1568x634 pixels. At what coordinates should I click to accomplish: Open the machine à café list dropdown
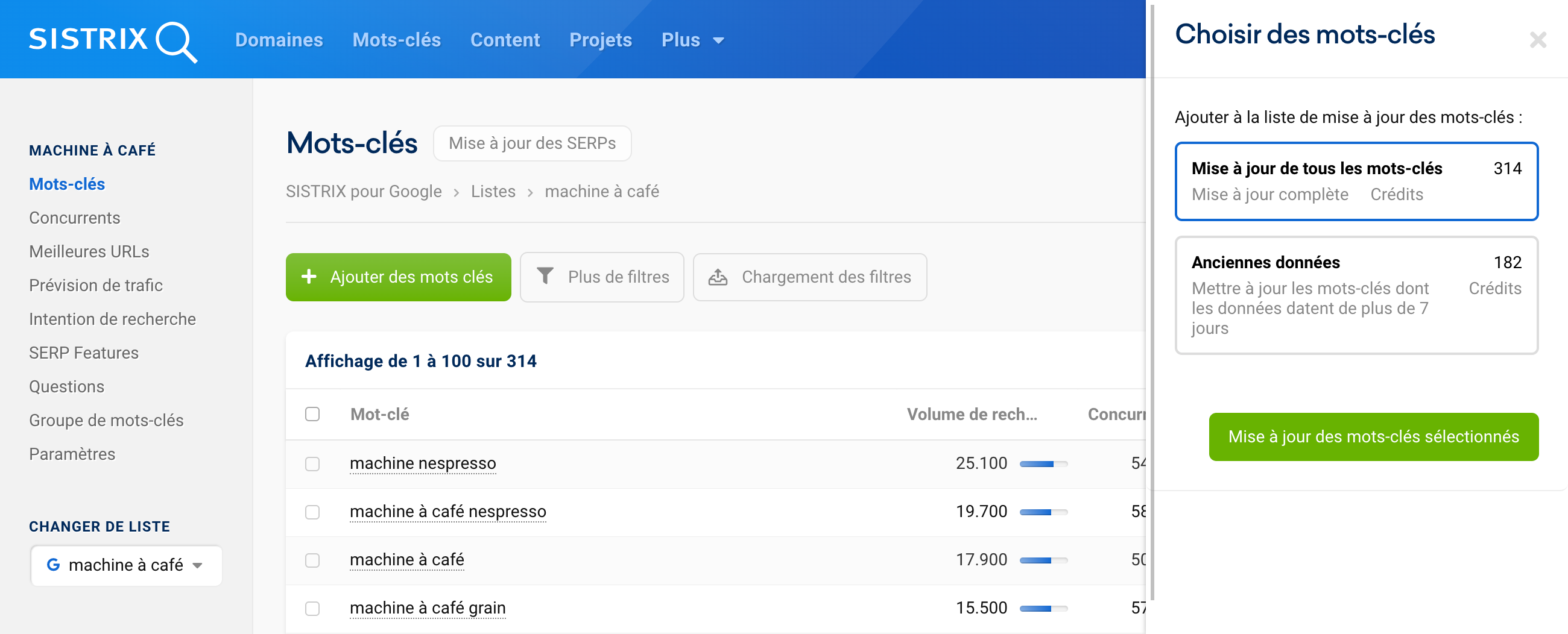point(126,565)
